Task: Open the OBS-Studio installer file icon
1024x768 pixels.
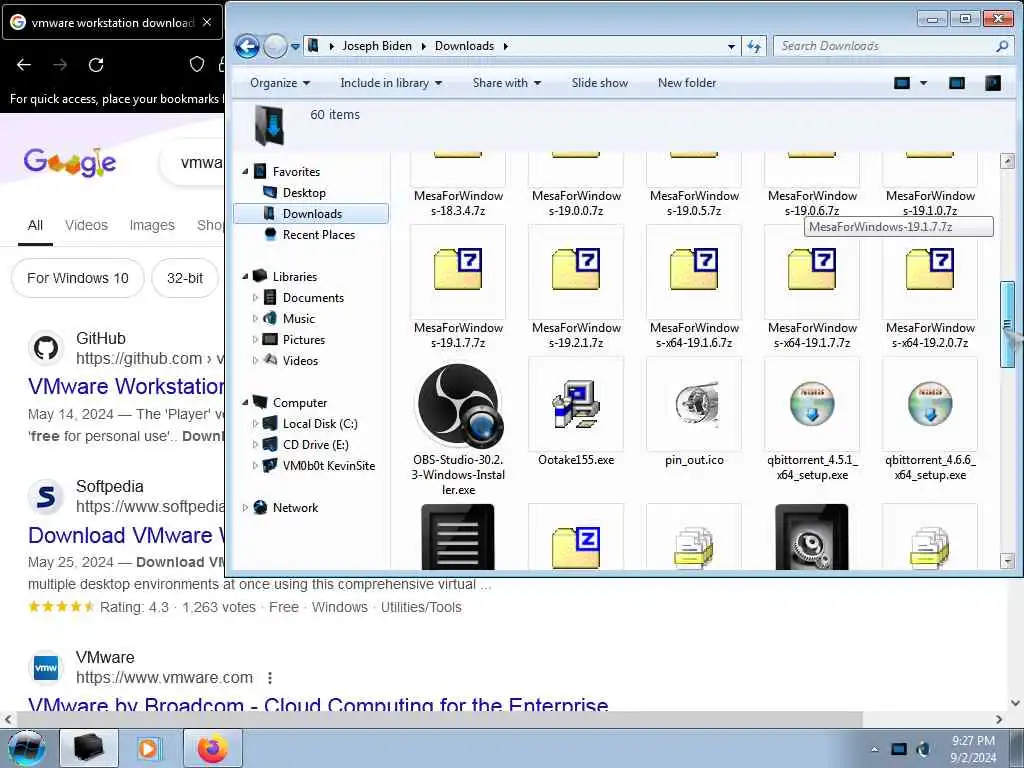Action: (x=458, y=405)
